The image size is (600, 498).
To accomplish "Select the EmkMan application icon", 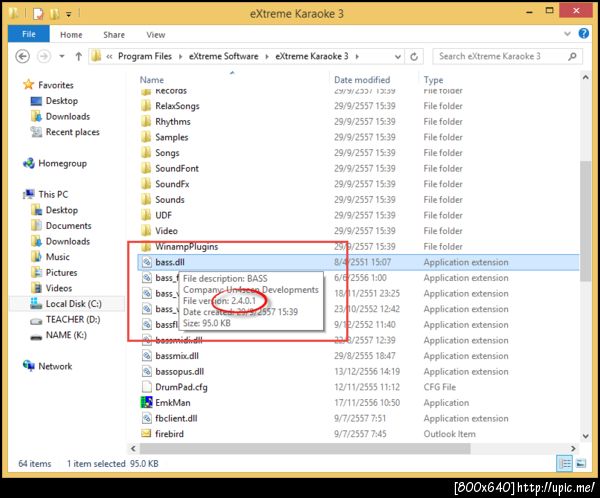I will pyautogui.click(x=147, y=402).
